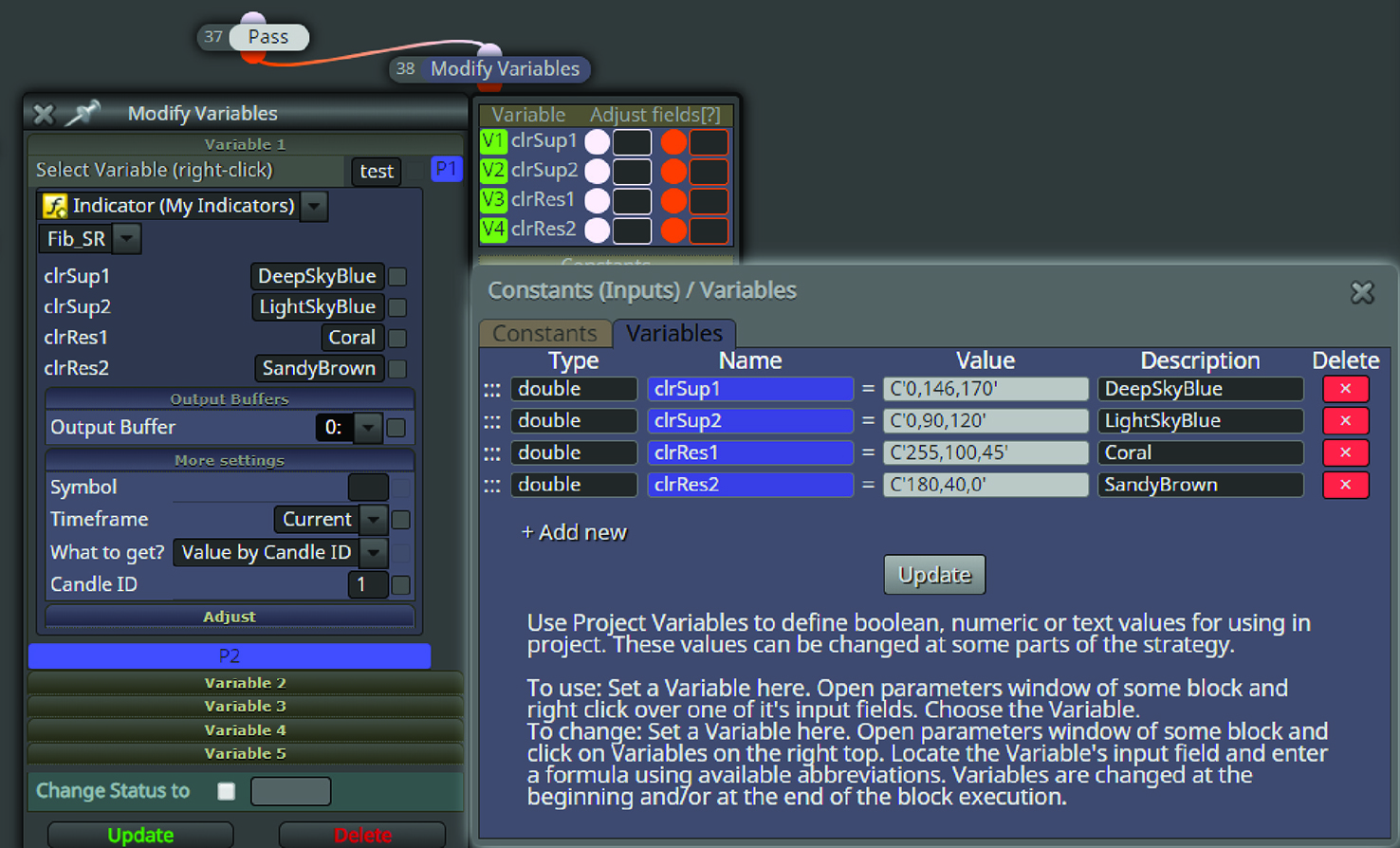
Task: Click the V2 clrSup2 green badge
Action: [493, 171]
